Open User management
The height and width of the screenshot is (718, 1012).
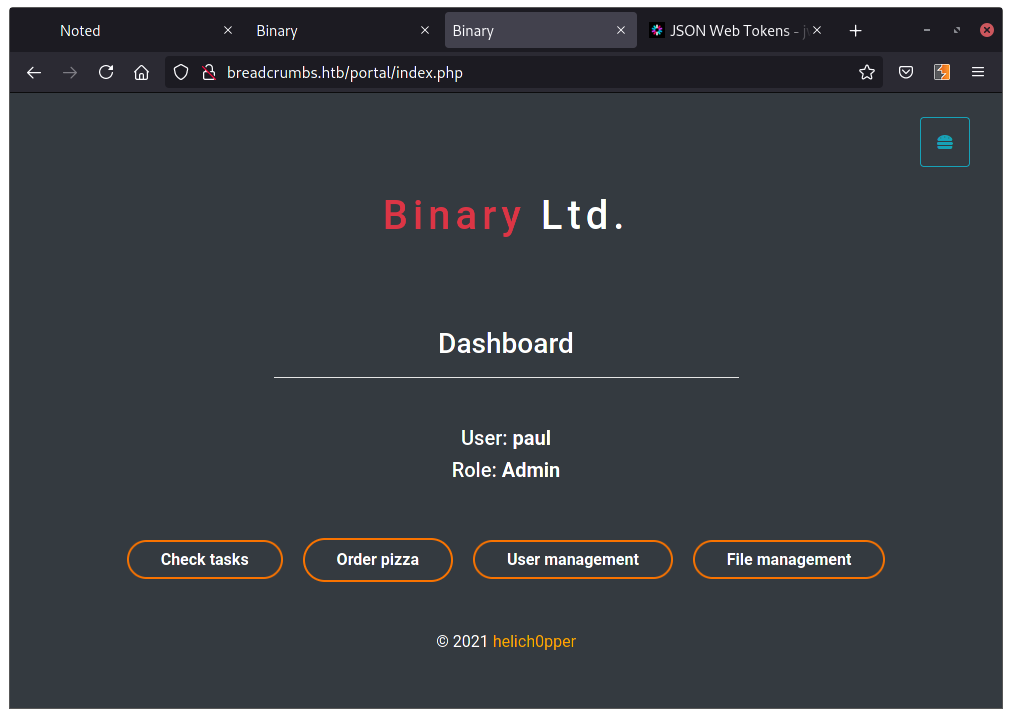(x=573, y=560)
